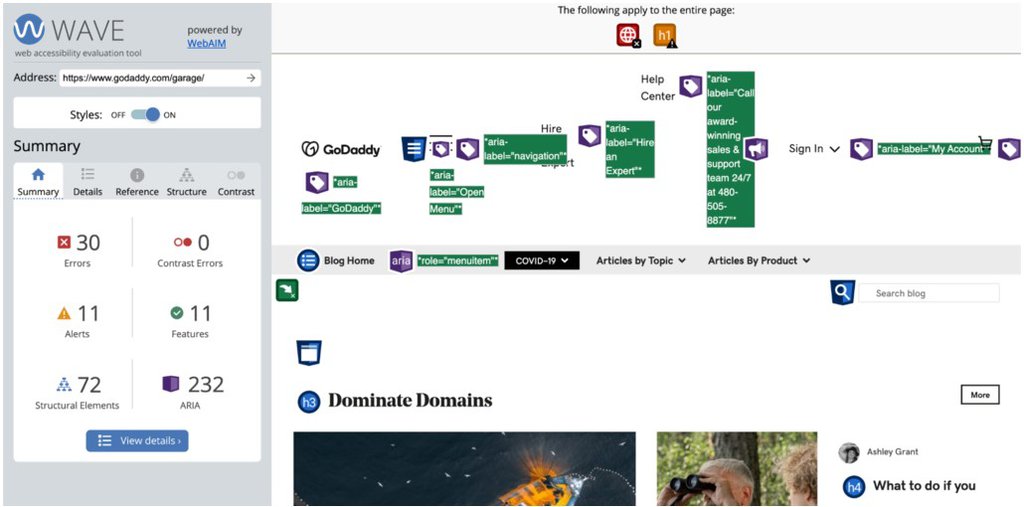
Task: Open the ship article thumbnail
Action: (464, 468)
